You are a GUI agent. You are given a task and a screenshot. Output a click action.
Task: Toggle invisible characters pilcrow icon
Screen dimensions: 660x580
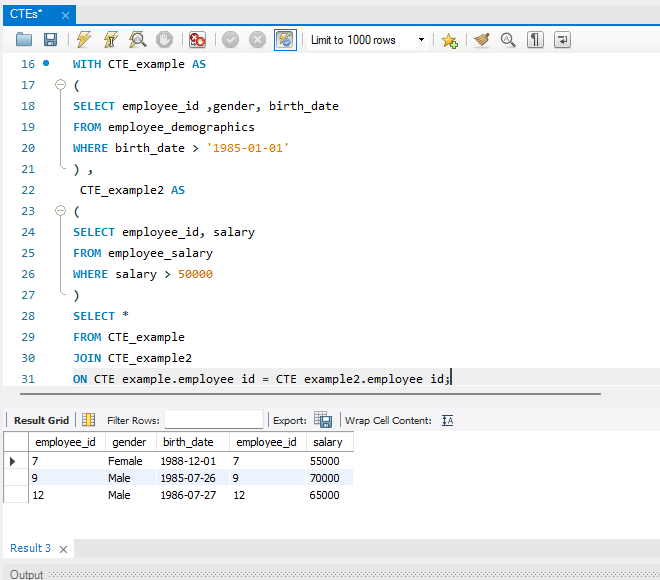pyautogui.click(x=535, y=40)
